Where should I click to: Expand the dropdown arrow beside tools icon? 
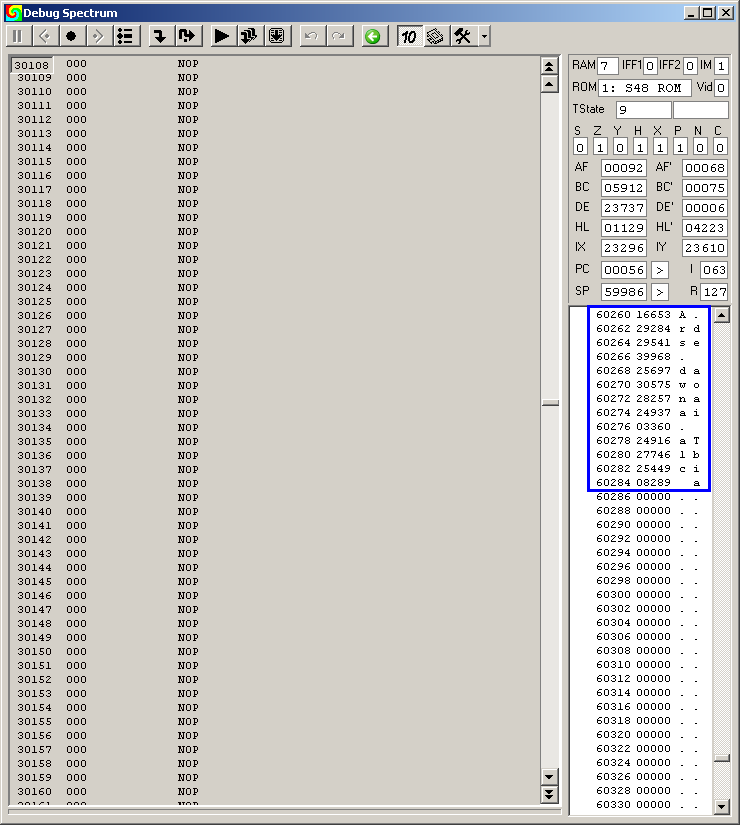pos(484,36)
